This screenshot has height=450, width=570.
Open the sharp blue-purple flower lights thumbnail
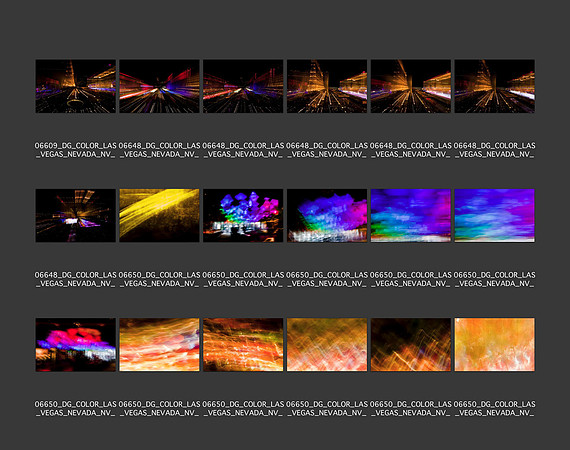click(243, 216)
